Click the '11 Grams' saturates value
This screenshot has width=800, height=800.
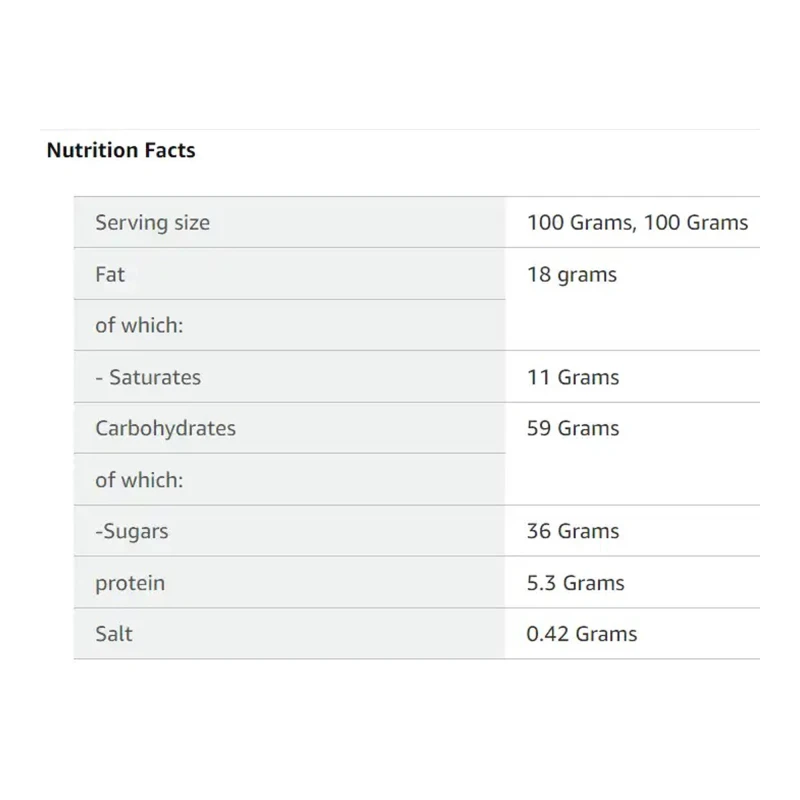(573, 377)
